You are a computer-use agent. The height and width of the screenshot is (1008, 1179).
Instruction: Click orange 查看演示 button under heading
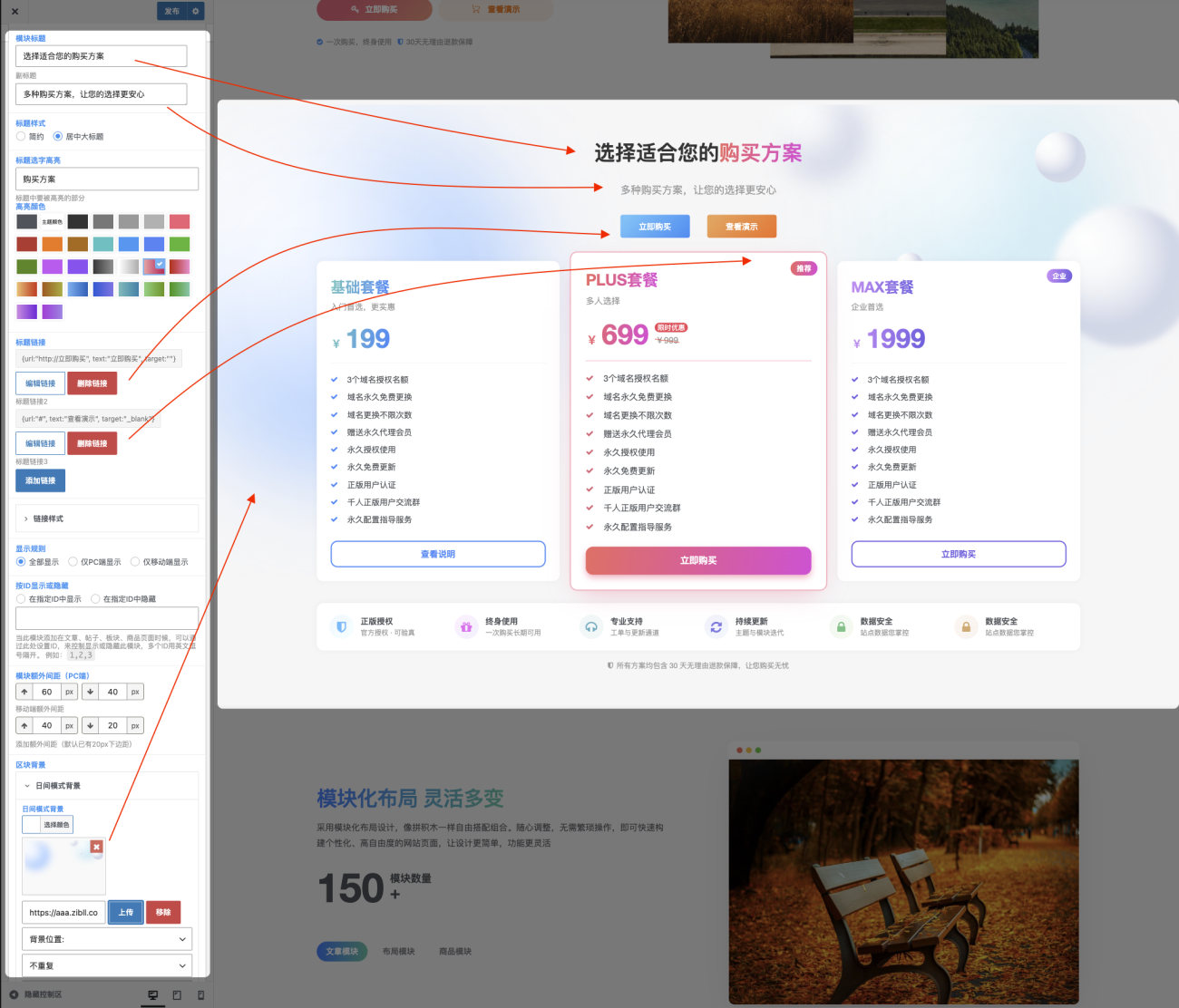(742, 227)
